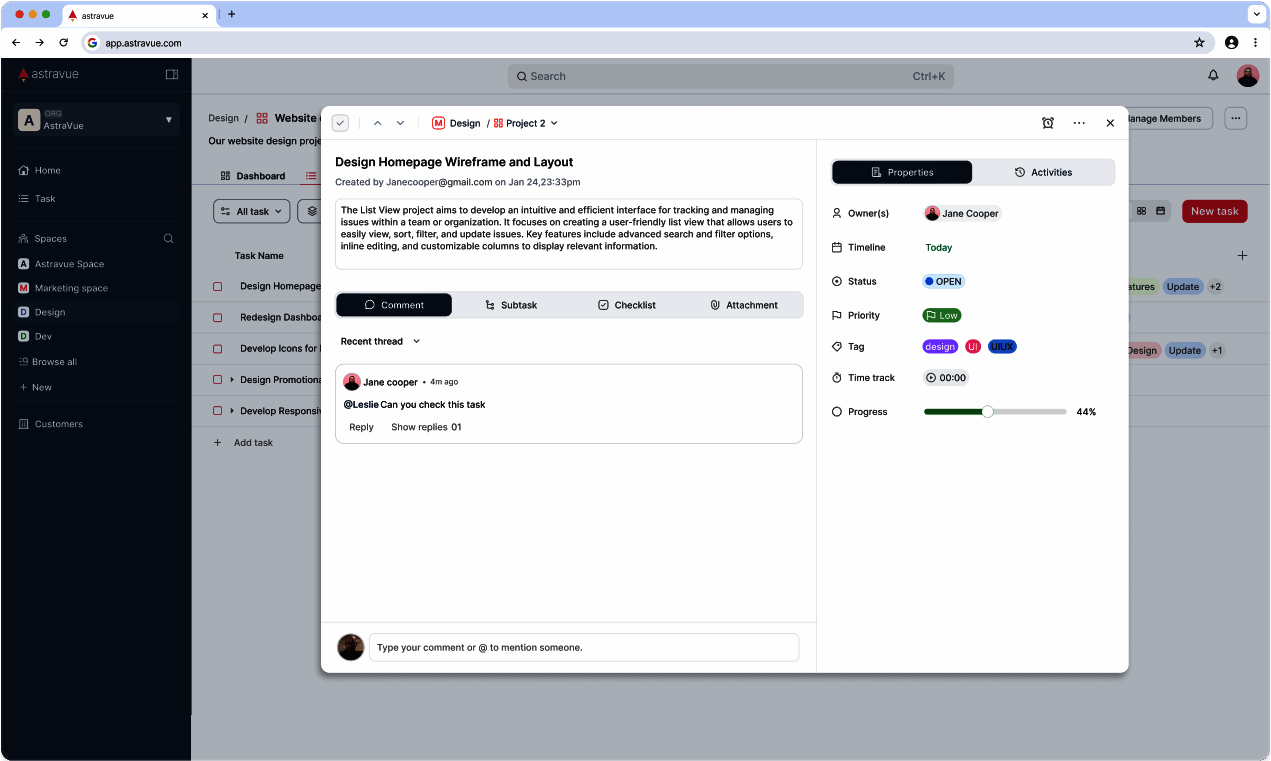The image size is (1271, 761).
Task: Check the Develop Icons task checkbox
Action: (217, 349)
